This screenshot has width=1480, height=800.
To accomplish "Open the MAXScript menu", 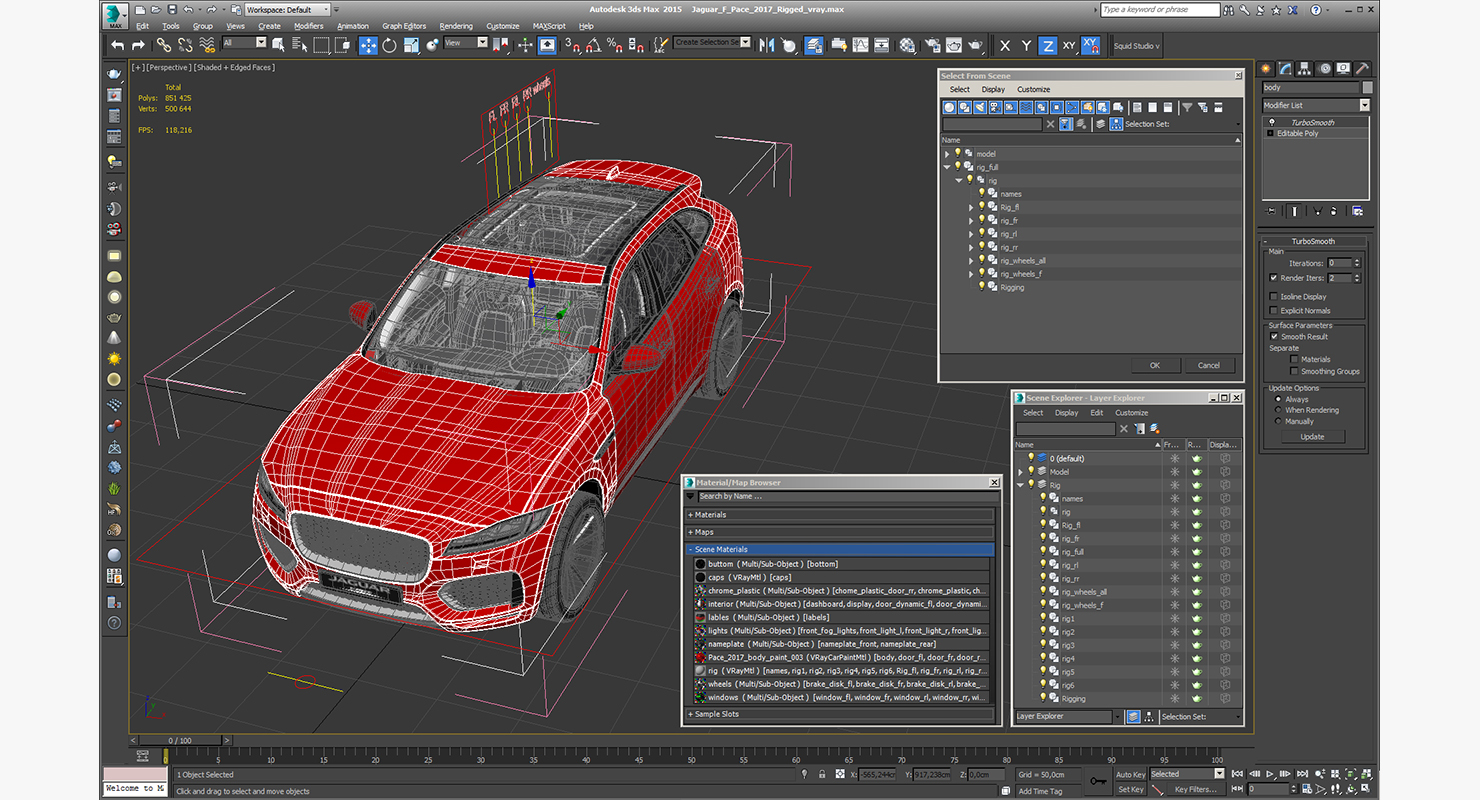I will [x=549, y=26].
